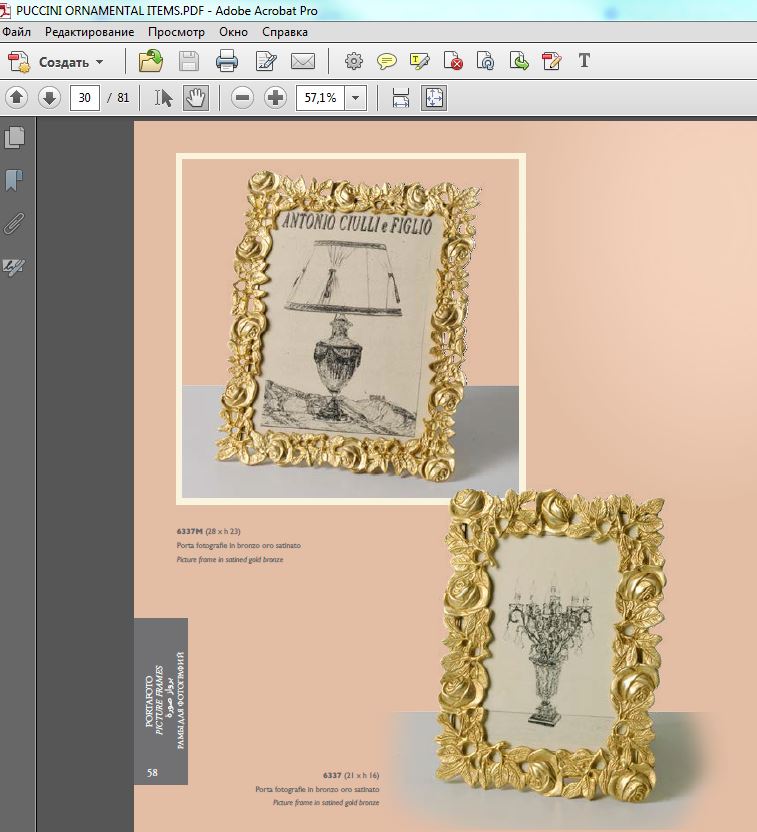Viewport: 757px width, 832px height.
Task: Zoom in with the plus button
Action: click(275, 98)
